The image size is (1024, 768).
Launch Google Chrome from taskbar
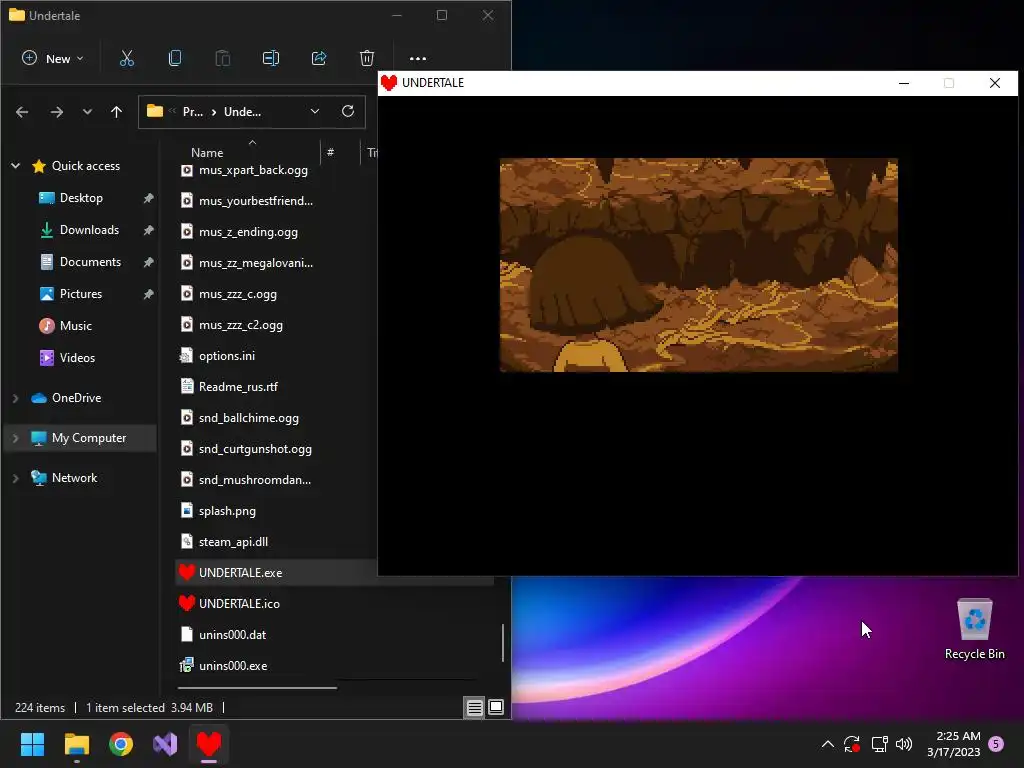click(x=121, y=744)
